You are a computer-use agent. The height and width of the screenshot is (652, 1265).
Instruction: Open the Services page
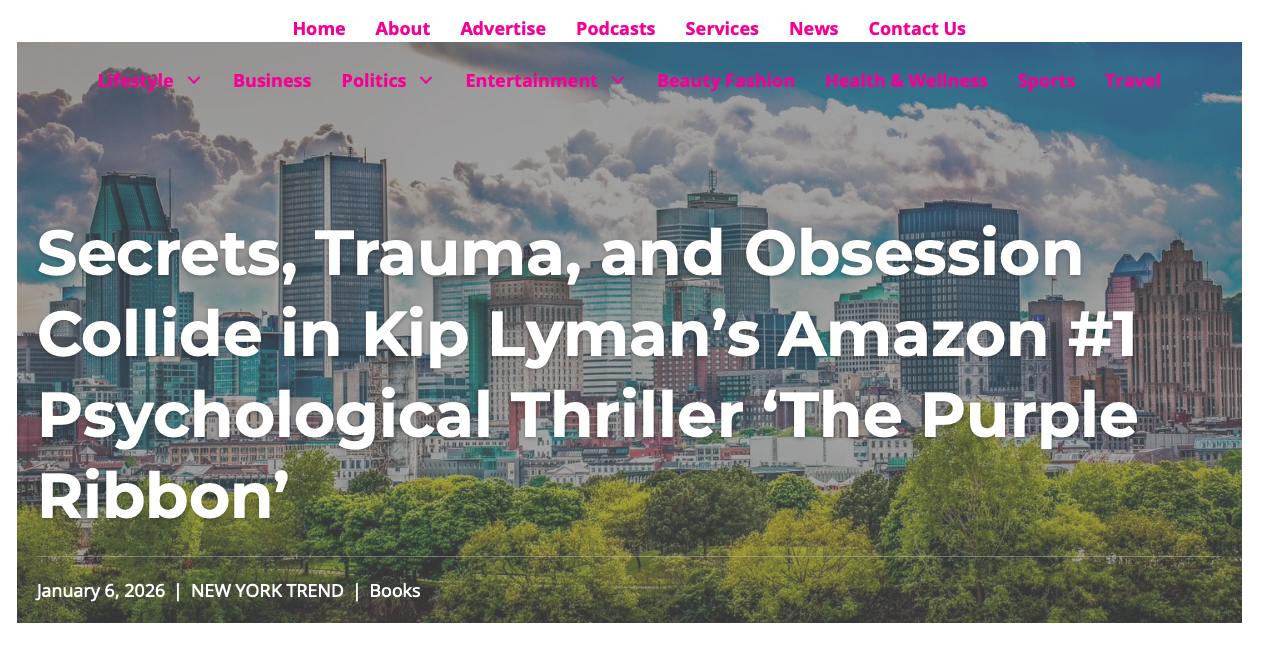[722, 28]
